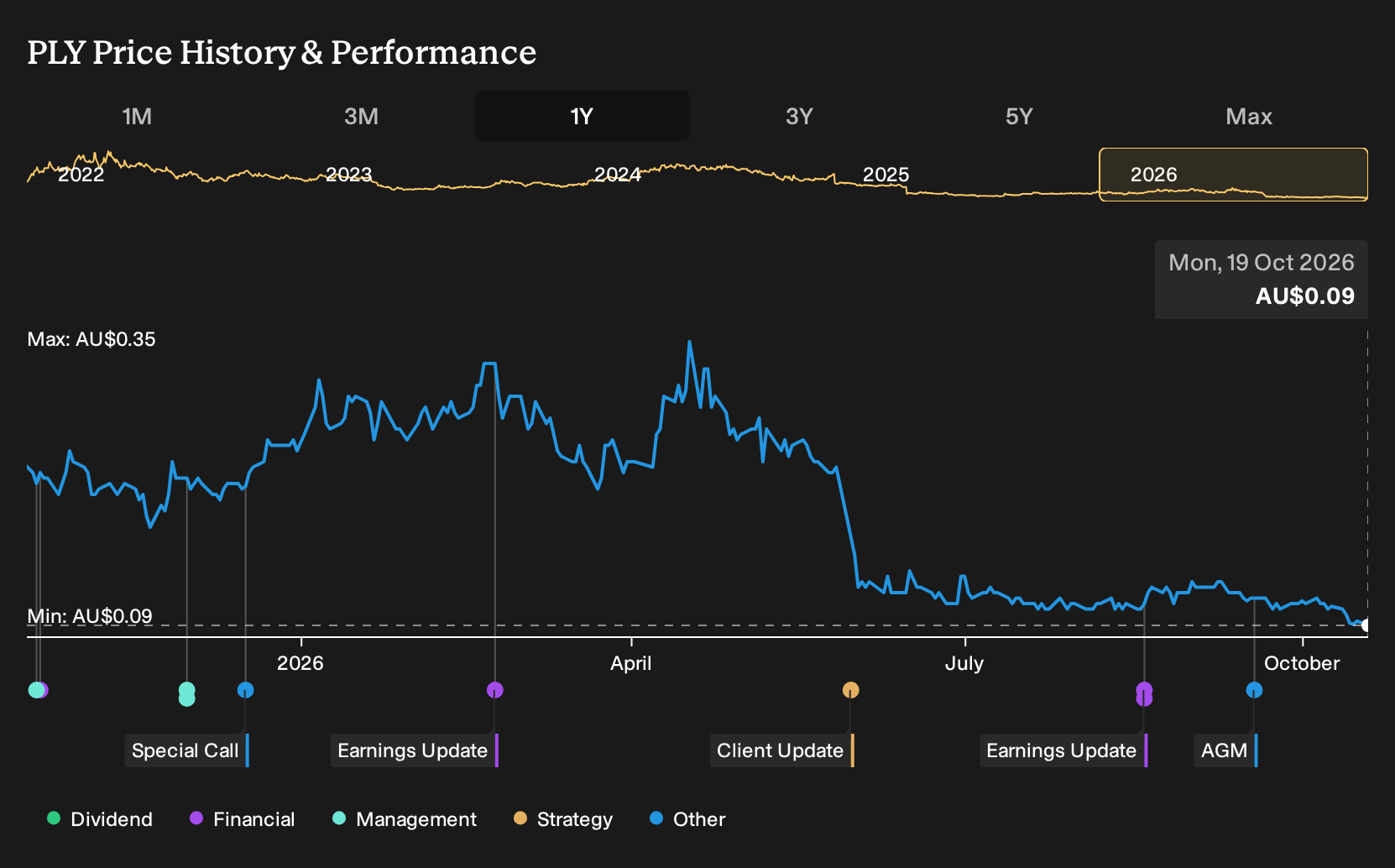Click the orange Strategy event dot

click(x=850, y=690)
